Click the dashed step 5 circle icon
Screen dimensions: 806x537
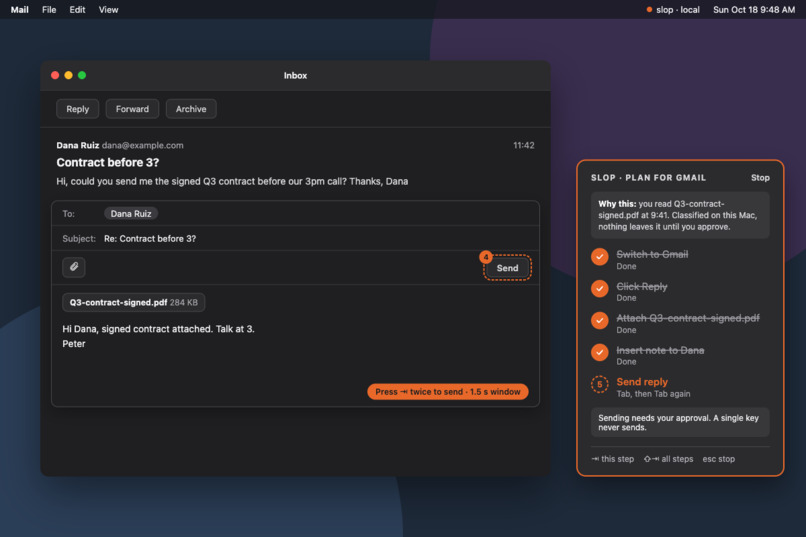click(599, 384)
